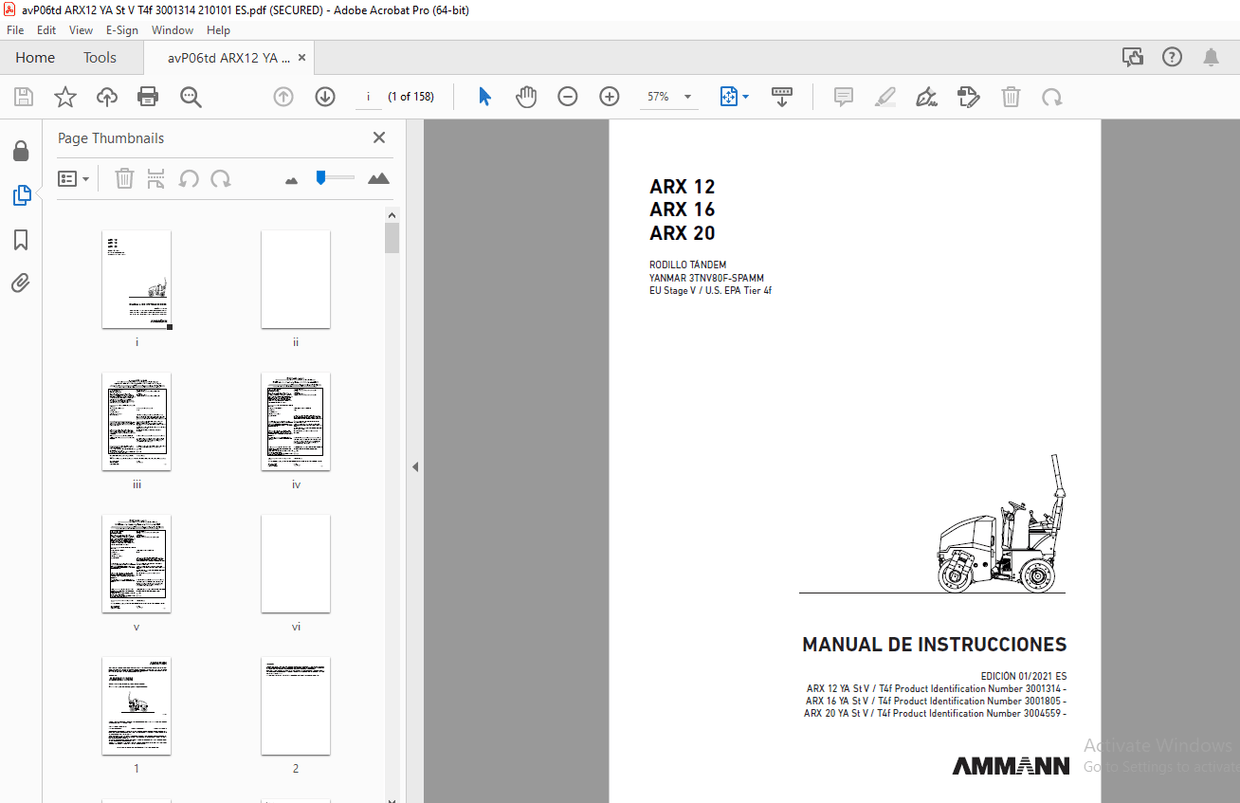Select the Hand tool
Image resolution: width=1240 pixels, height=803 pixels.
pos(526,96)
